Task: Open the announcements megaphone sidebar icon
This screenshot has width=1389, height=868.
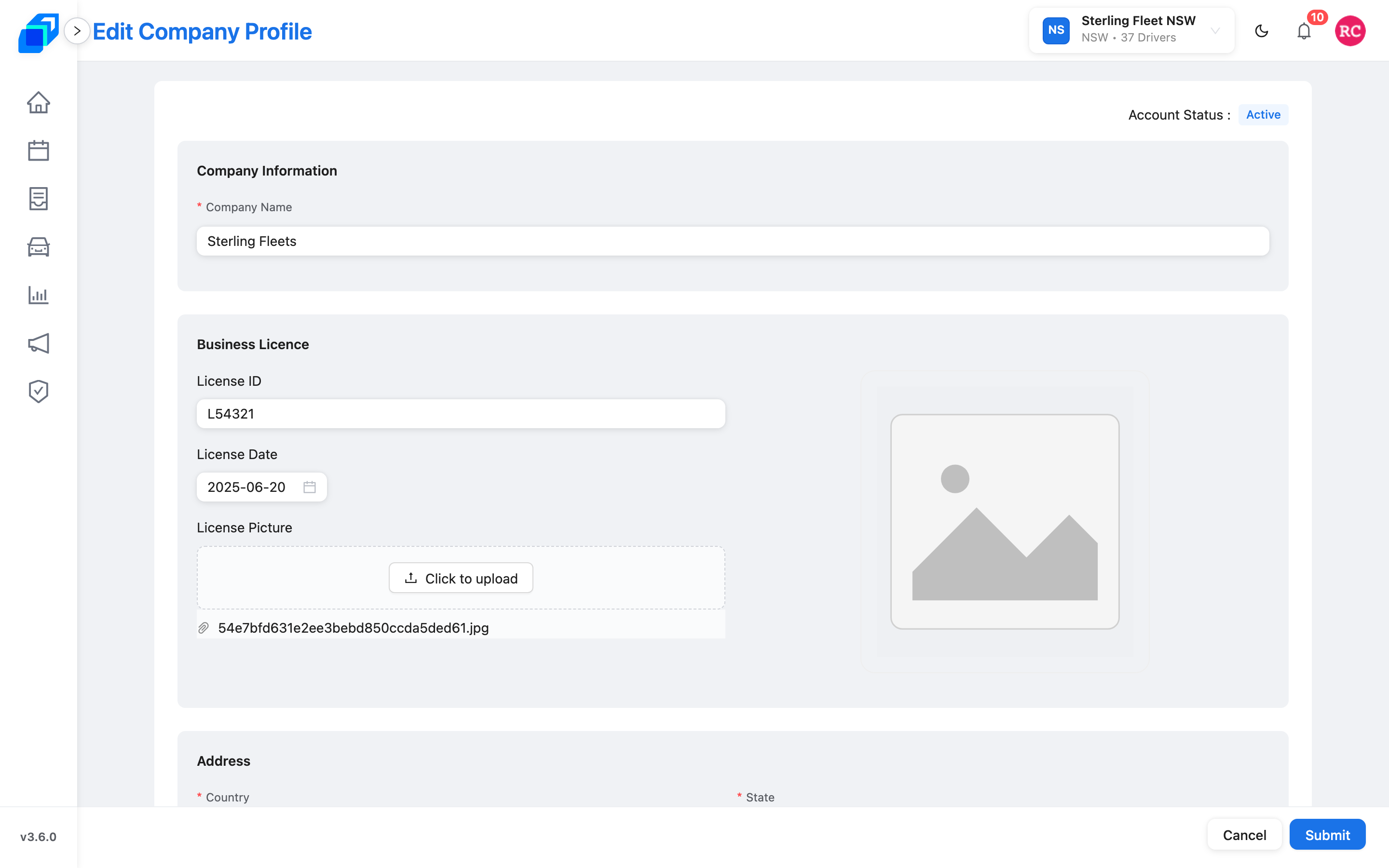Action: click(39, 343)
